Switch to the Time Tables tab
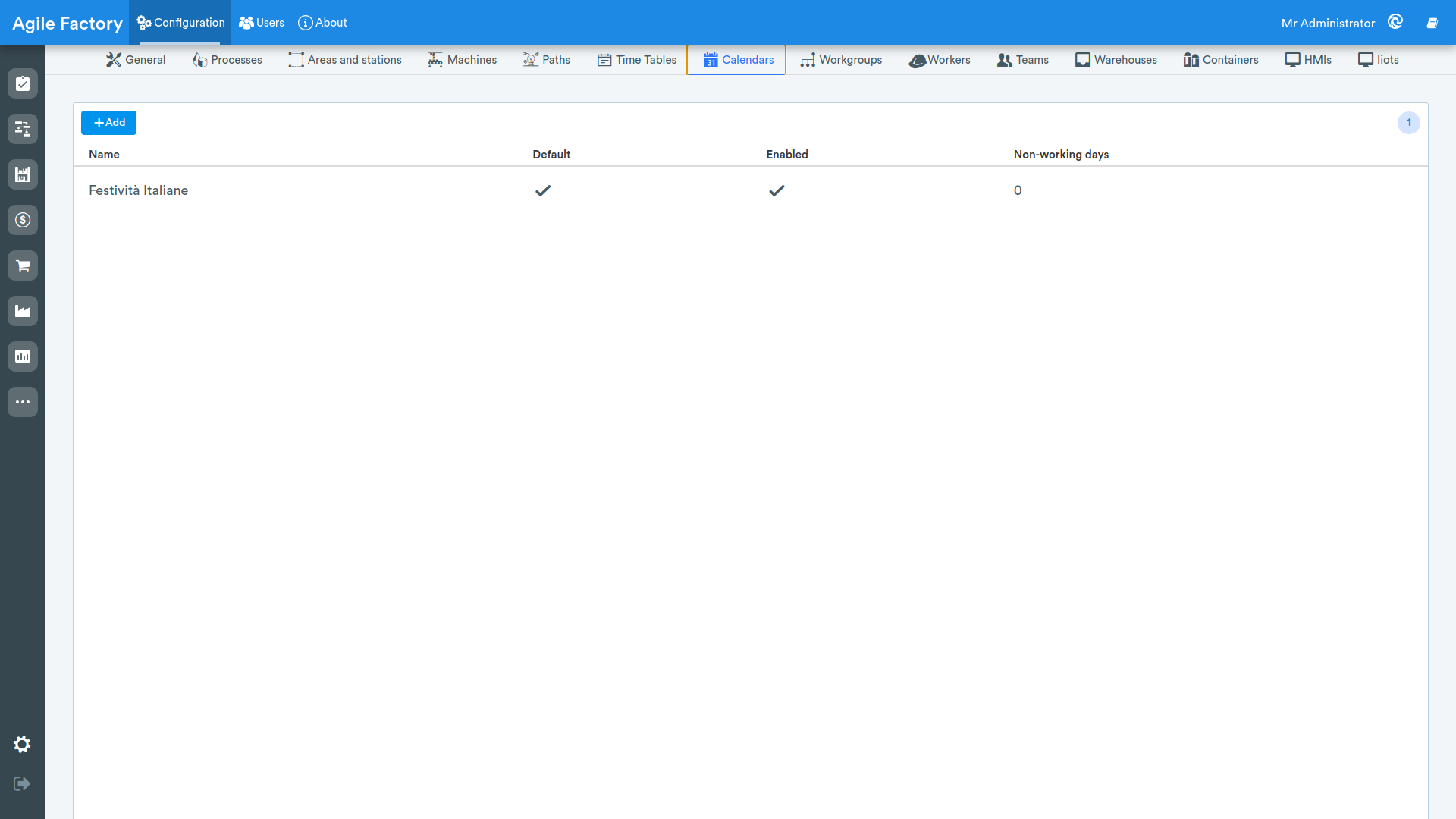 (637, 60)
